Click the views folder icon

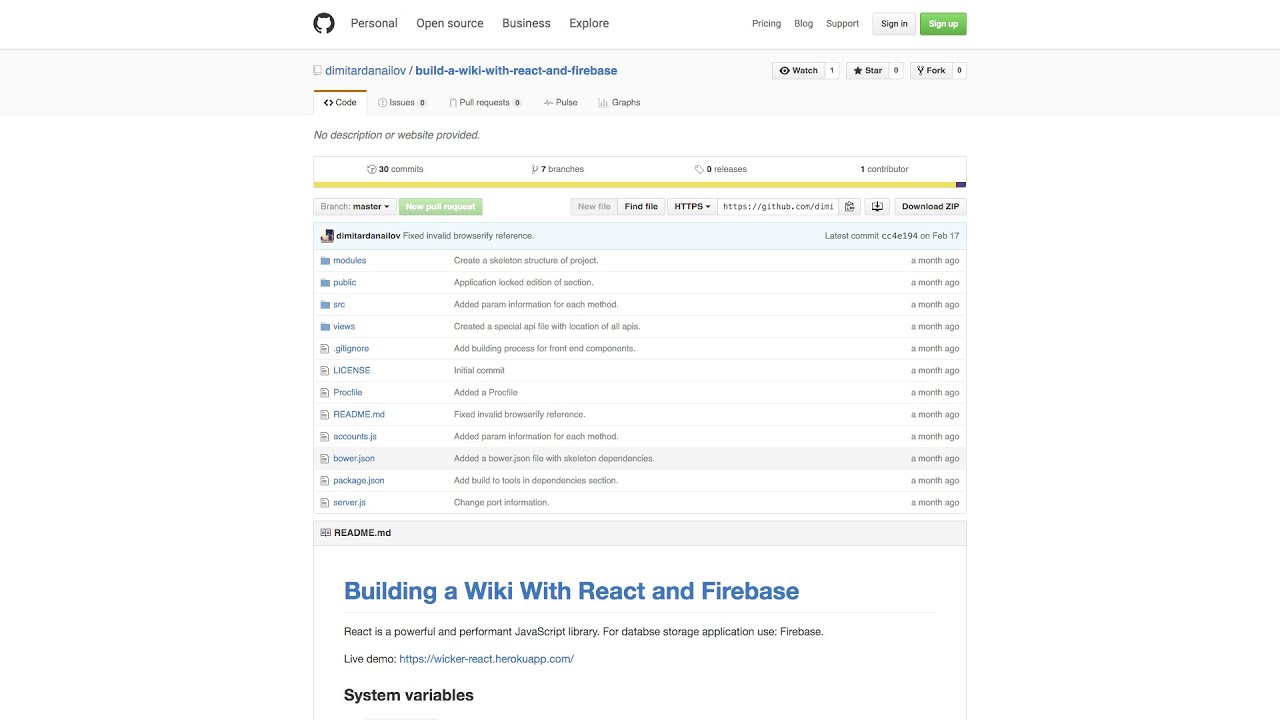[325, 327]
